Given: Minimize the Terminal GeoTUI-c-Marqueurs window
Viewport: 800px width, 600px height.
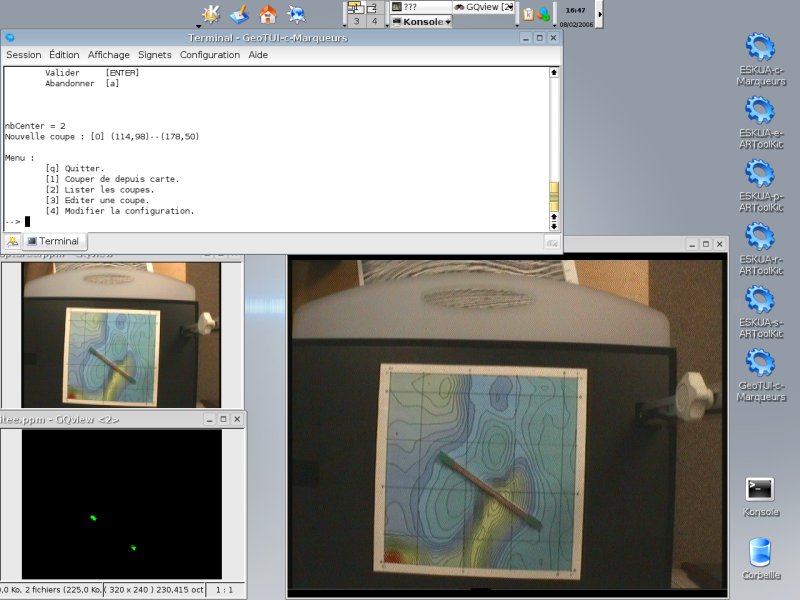Looking at the screenshot, I should [x=526, y=38].
